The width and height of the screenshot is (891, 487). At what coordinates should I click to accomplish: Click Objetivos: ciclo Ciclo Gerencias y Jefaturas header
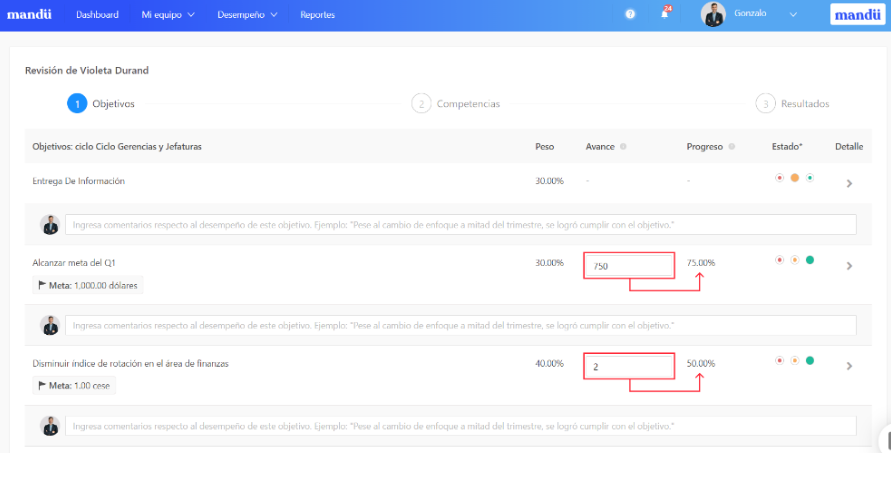click(117, 147)
